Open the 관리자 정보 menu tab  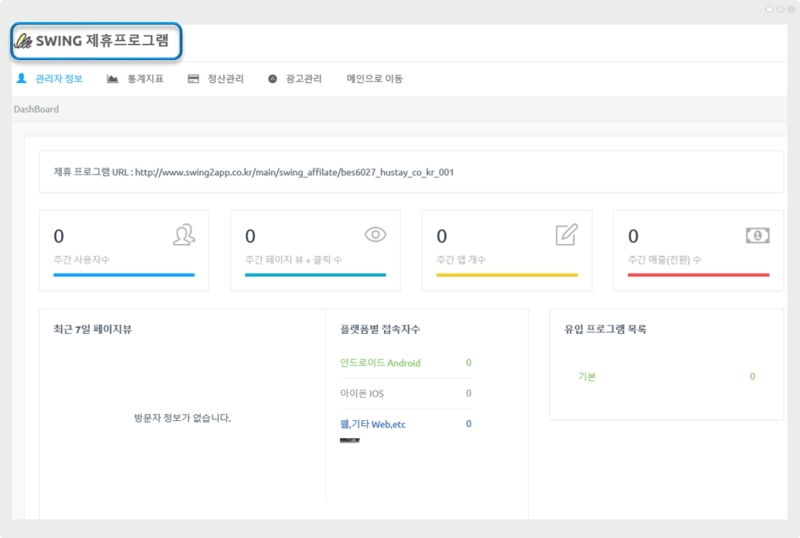59,78
